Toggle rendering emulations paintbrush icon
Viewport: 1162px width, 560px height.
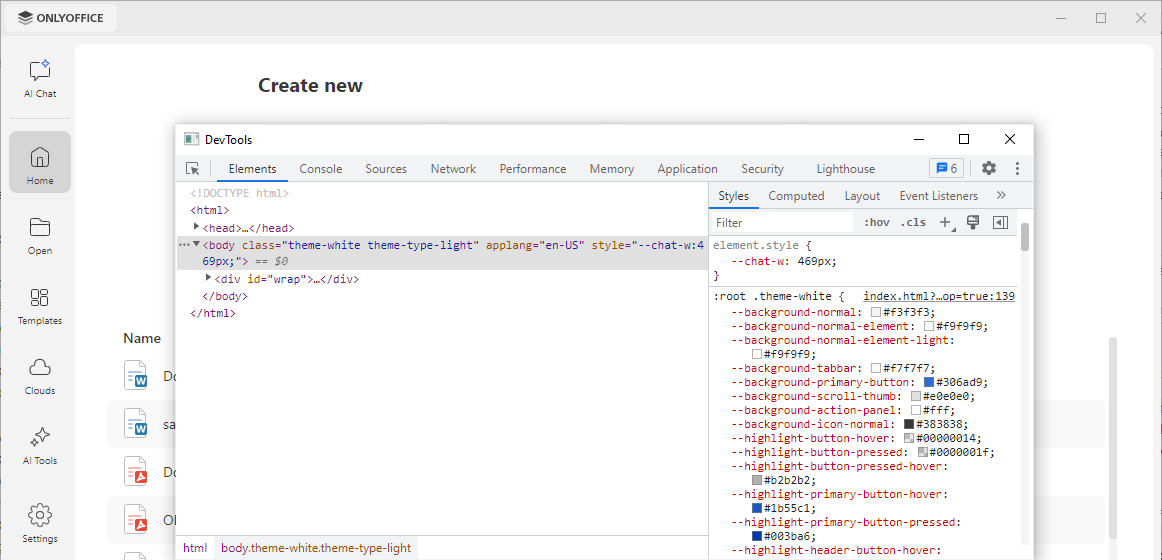pyautogui.click(x=974, y=222)
